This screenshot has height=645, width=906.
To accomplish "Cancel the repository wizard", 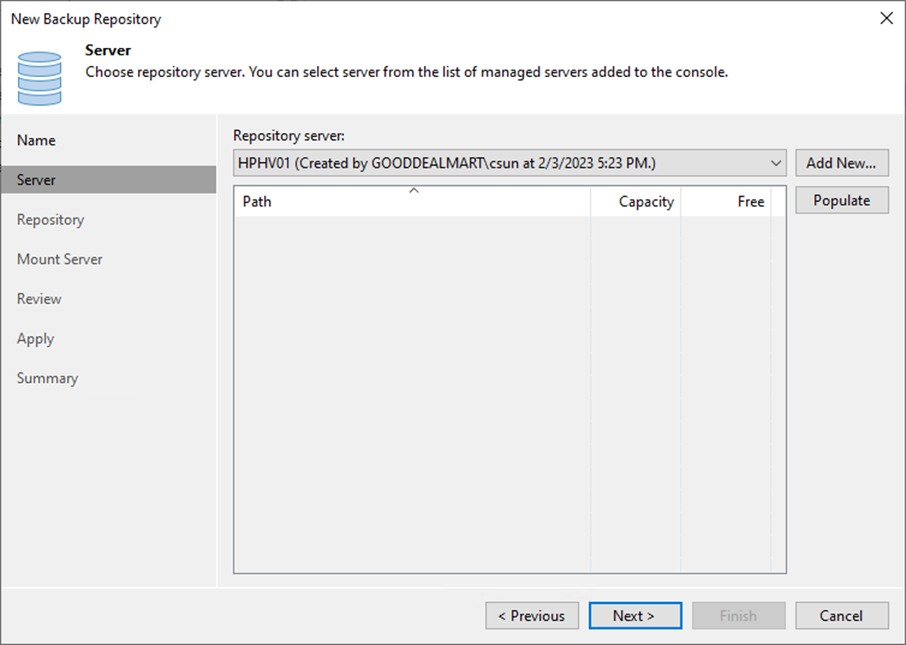I will pyautogui.click(x=841, y=616).
